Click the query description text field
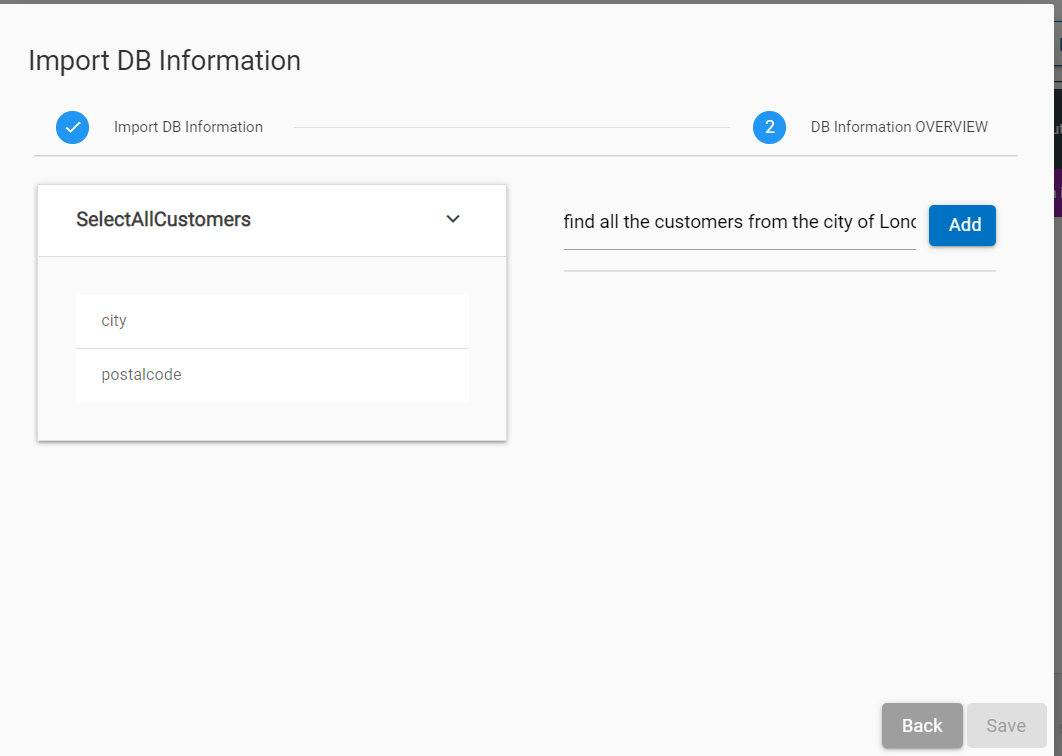Viewport: 1062px width, 756px height. pyautogui.click(x=739, y=222)
